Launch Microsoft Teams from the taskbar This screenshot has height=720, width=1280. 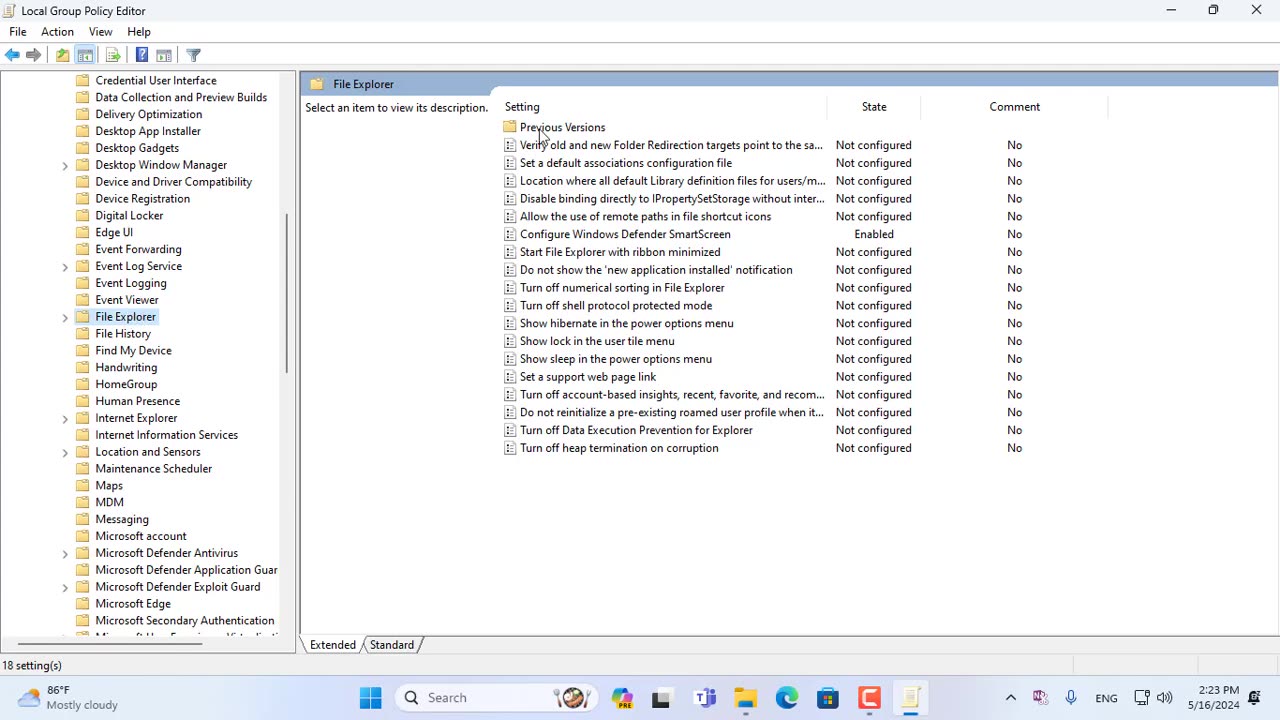pos(706,698)
